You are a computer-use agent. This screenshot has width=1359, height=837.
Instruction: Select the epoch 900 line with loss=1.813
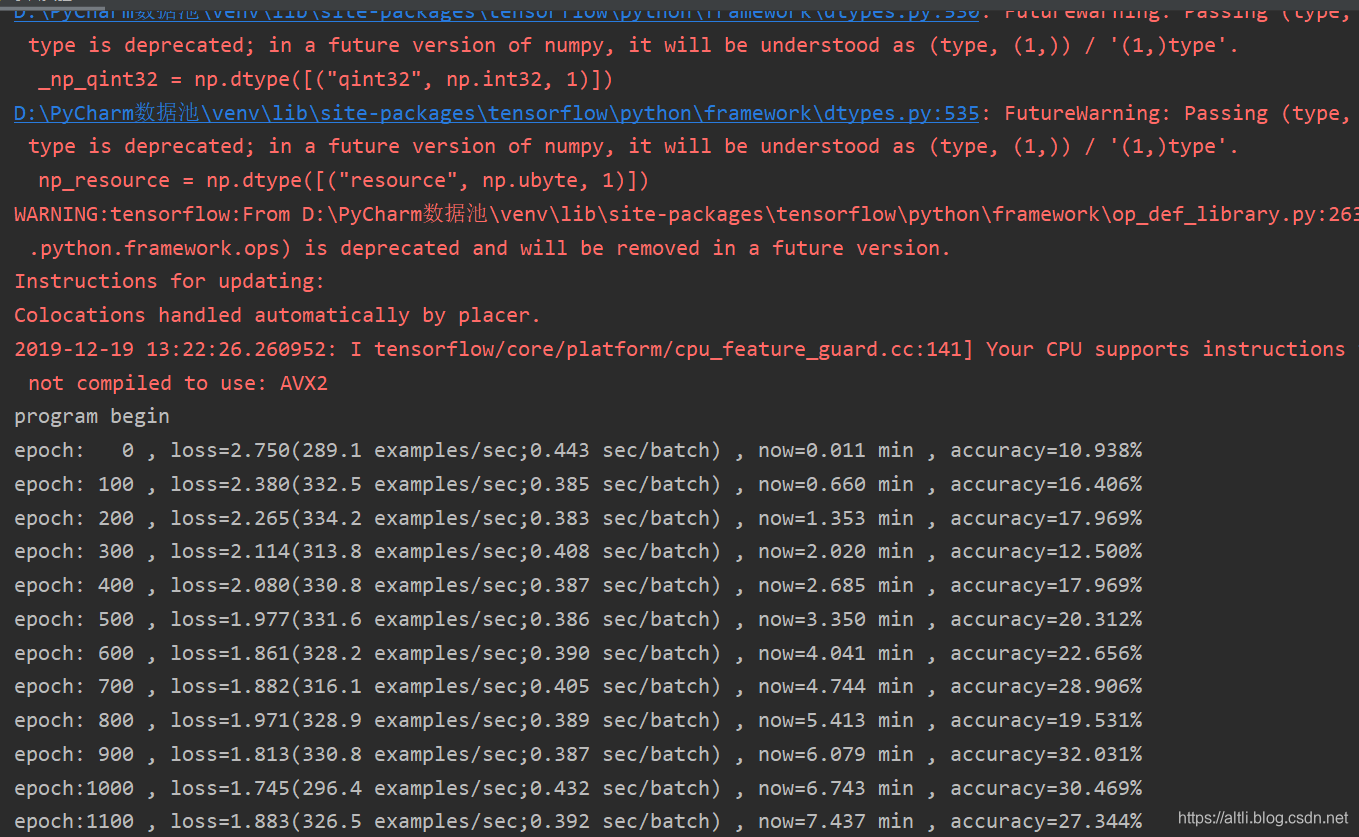[x=578, y=754]
